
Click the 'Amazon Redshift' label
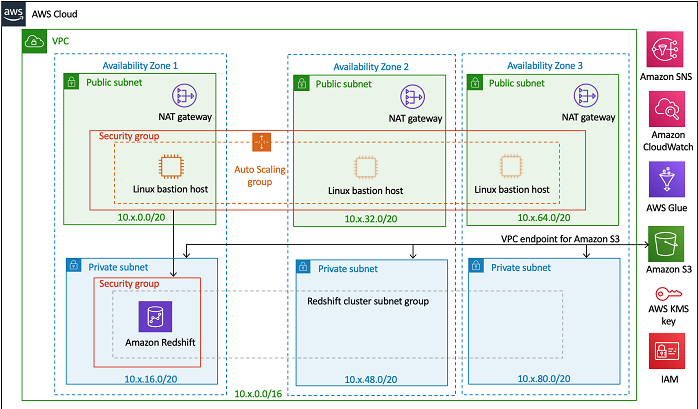tap(160, 343)
